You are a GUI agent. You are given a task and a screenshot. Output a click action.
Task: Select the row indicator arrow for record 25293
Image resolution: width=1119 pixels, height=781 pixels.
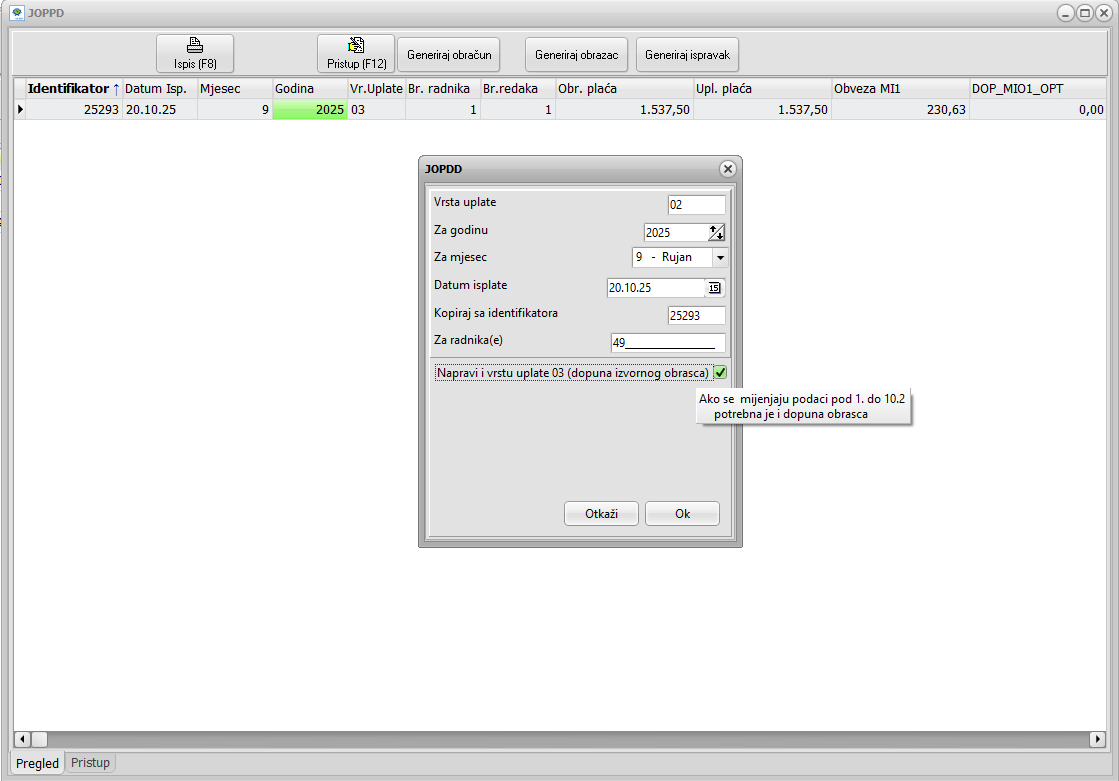(x=20, y=109)
